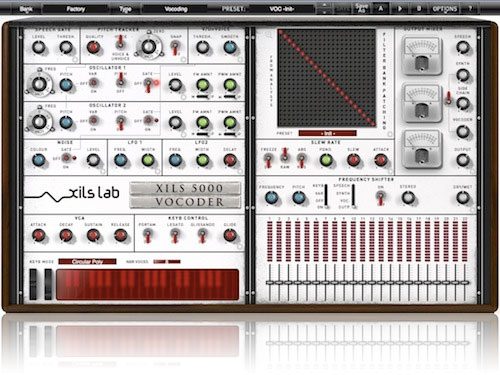Viewport: 500px width, 375px height.
Task: Toggle the Abs switch in Slew Rate
Action: pos(302,161)
